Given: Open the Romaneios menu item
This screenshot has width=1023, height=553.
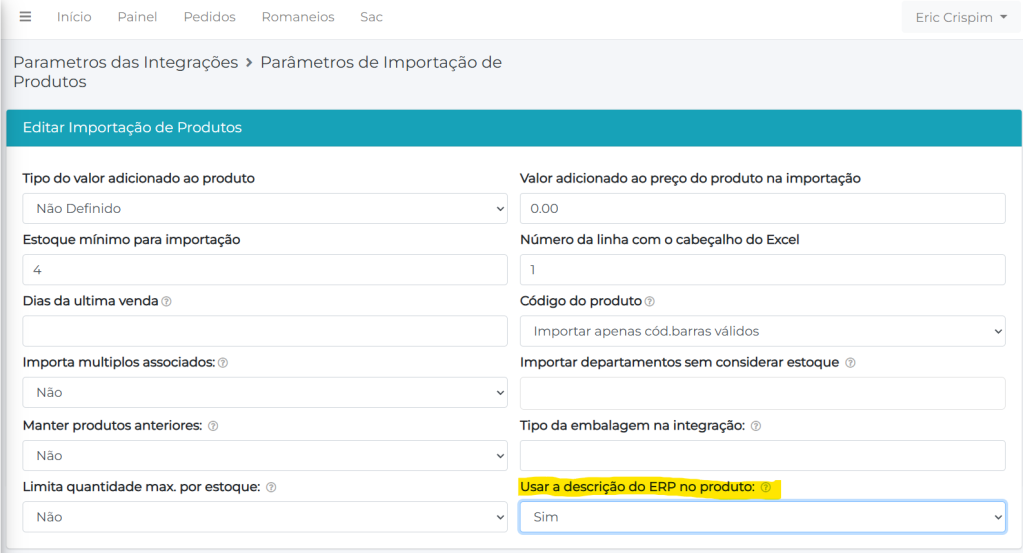Looking at the screenshot, I should [298, 17].
